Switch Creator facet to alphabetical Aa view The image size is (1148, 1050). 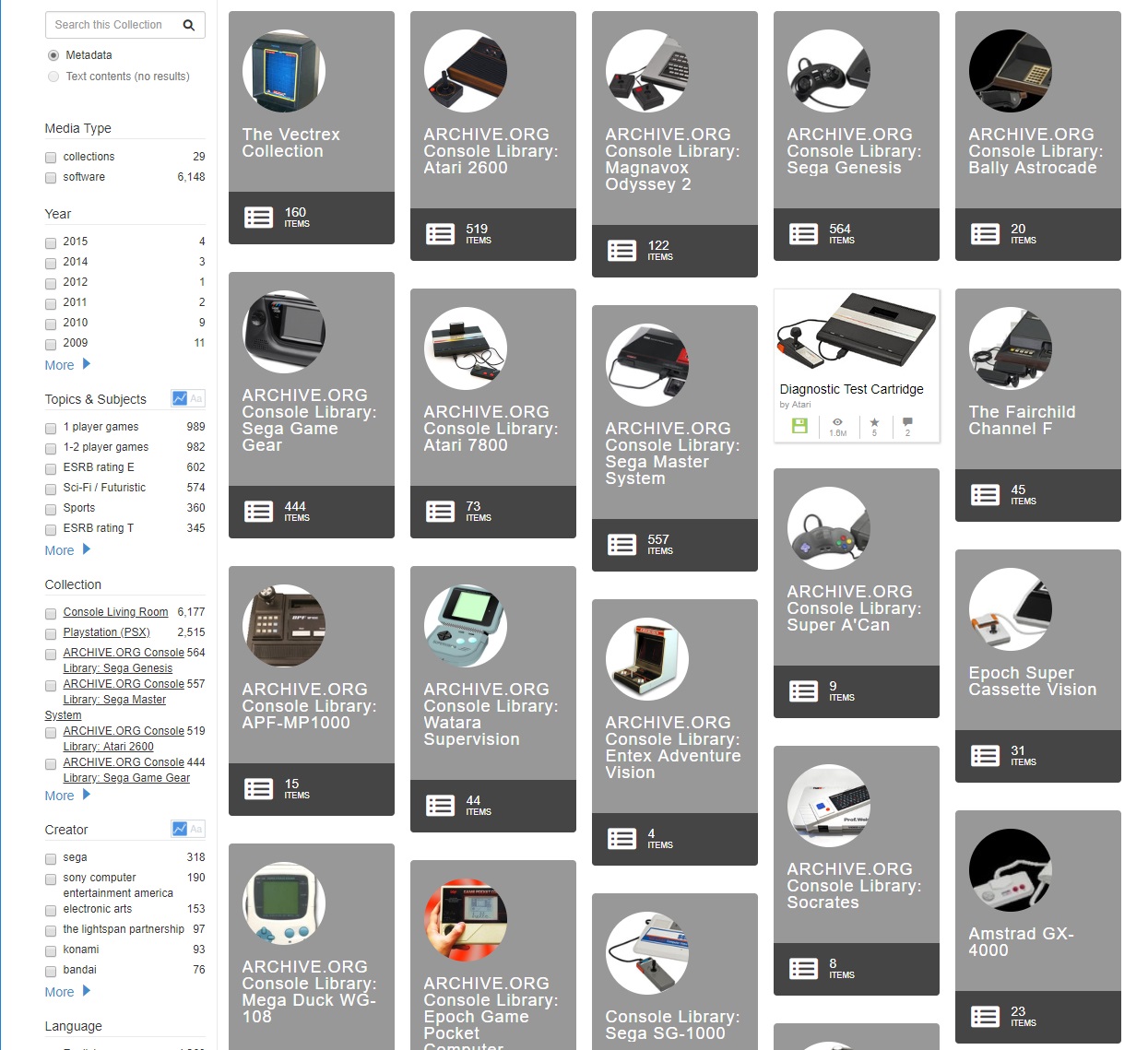(196, 829)
